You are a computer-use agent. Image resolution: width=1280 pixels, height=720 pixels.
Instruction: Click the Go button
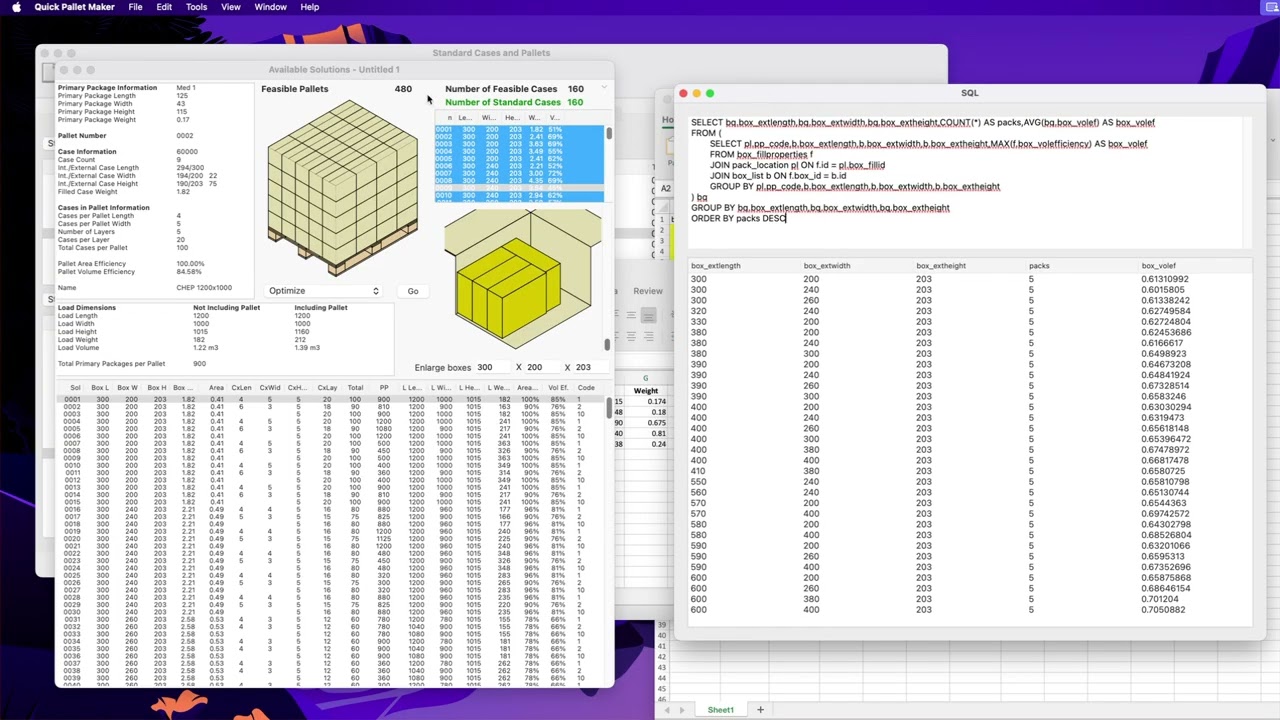click(x=413, y=291)
